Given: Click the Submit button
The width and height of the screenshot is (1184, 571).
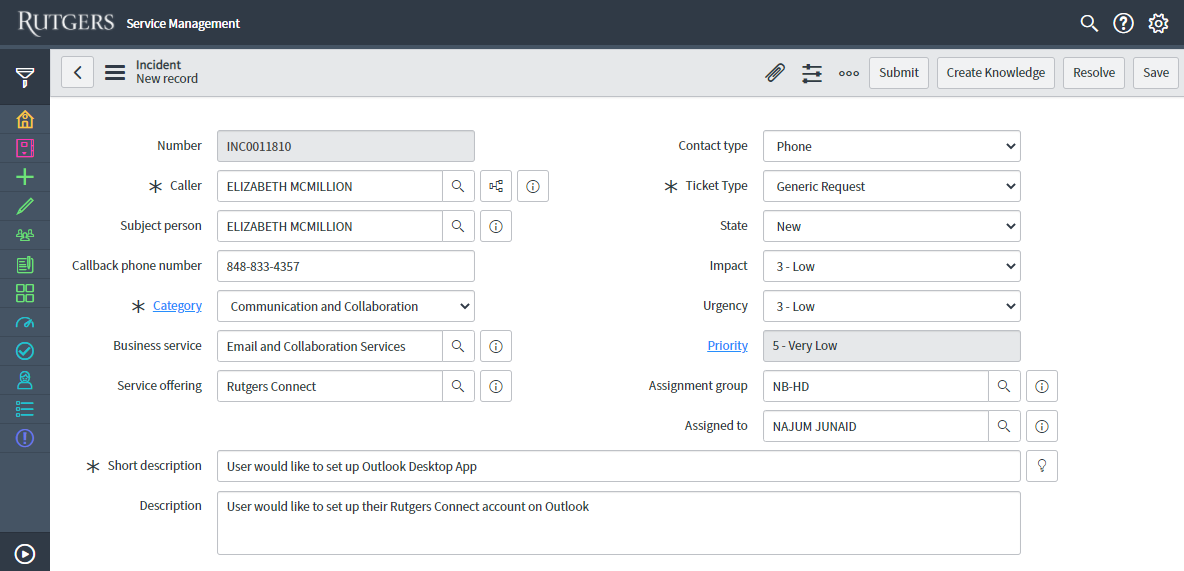Looking at the screenshot, I should 899,73.
